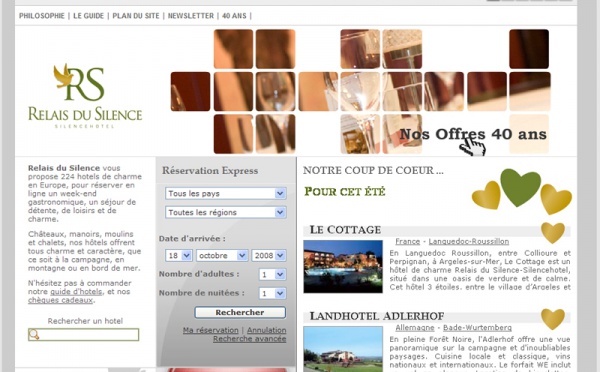Focus the Rechercher un hotel search field

pyautogui.click(x=83, y=335)
